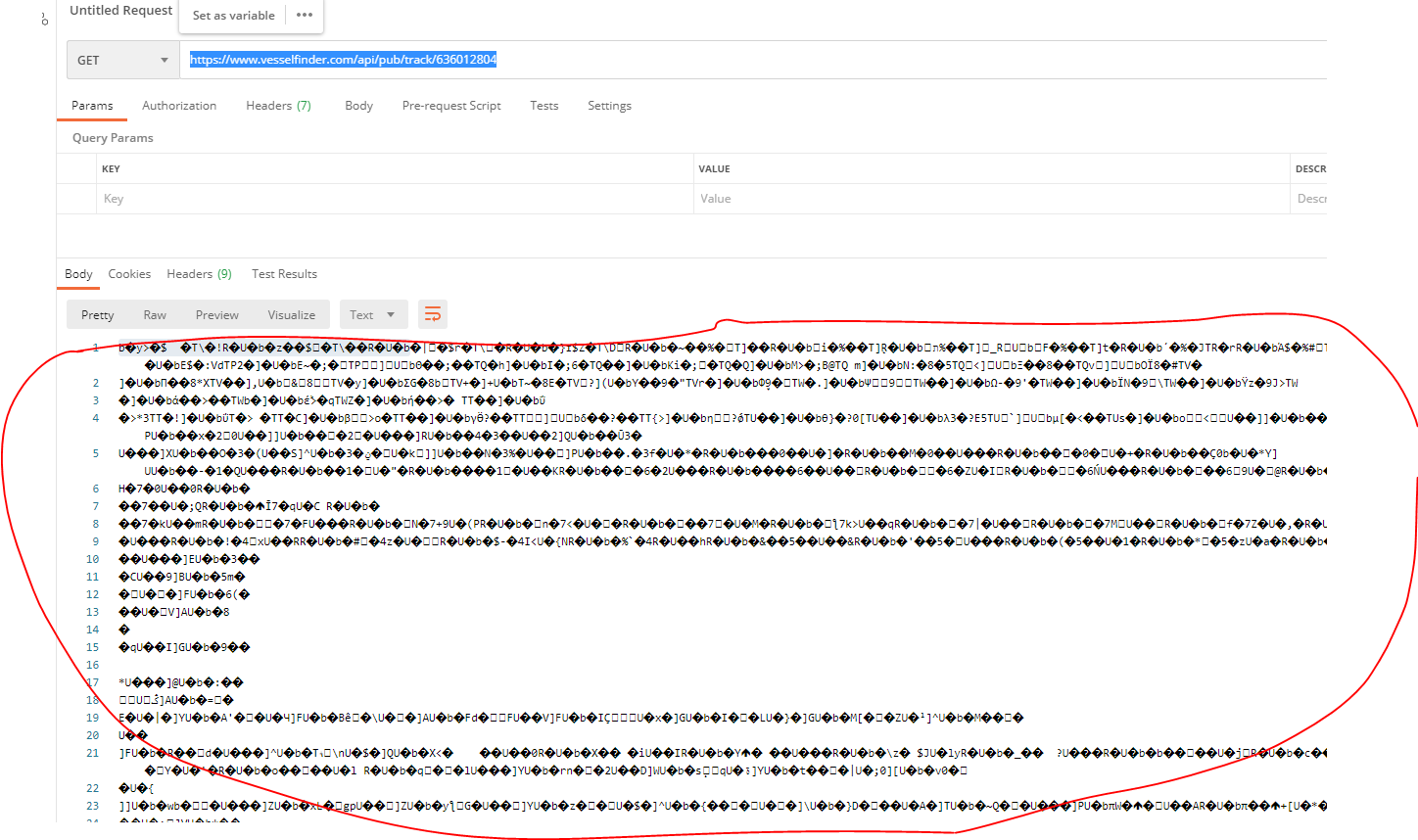Screen dimensions: 1418x840
Task: Click the VALUE column header
Action: [x=714, y=169]
